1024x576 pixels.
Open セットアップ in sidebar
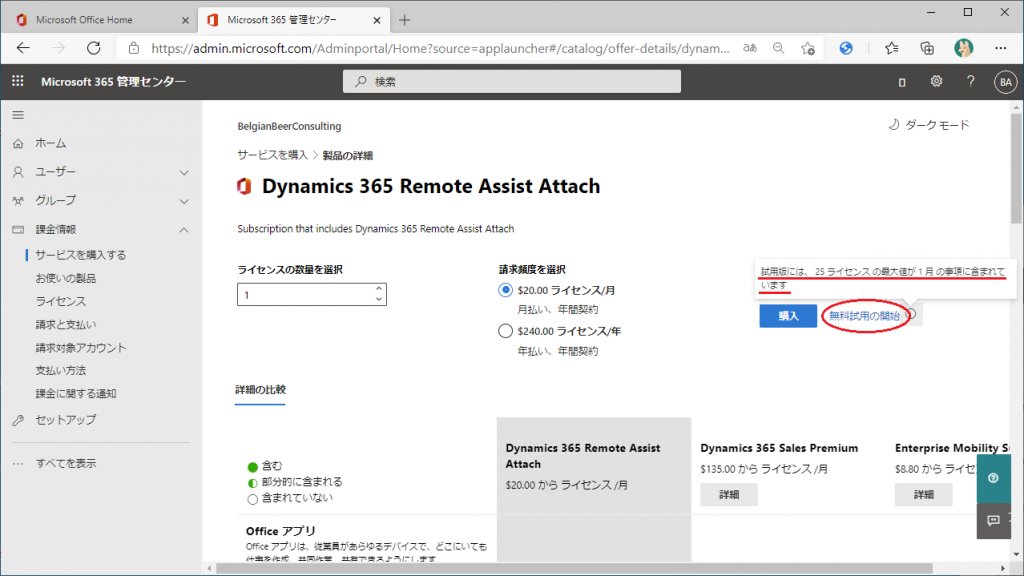[66, 420]
